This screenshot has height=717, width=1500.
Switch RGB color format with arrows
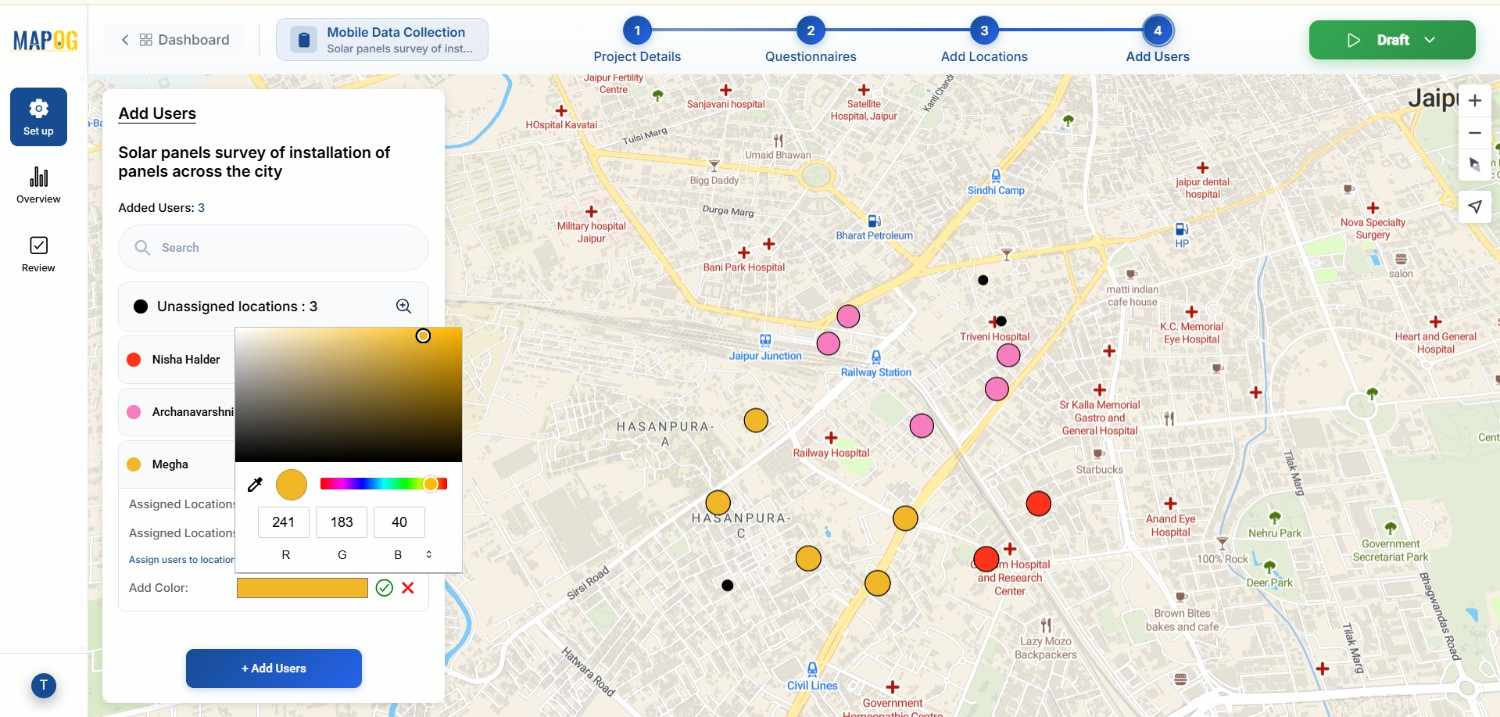[429, 554]
